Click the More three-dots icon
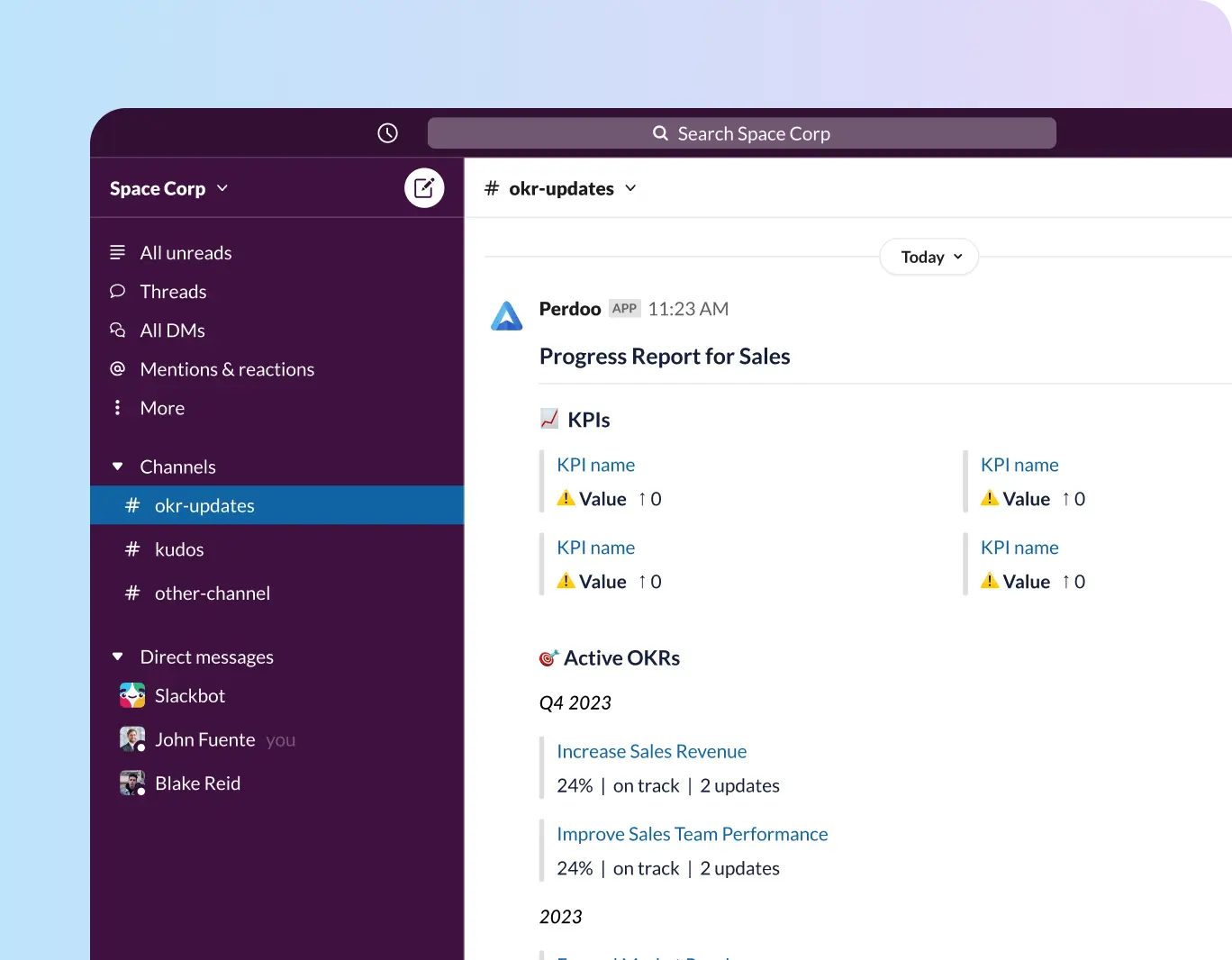Image resolution: width=1232 pixels, height=960 pixels. [117, 408]
